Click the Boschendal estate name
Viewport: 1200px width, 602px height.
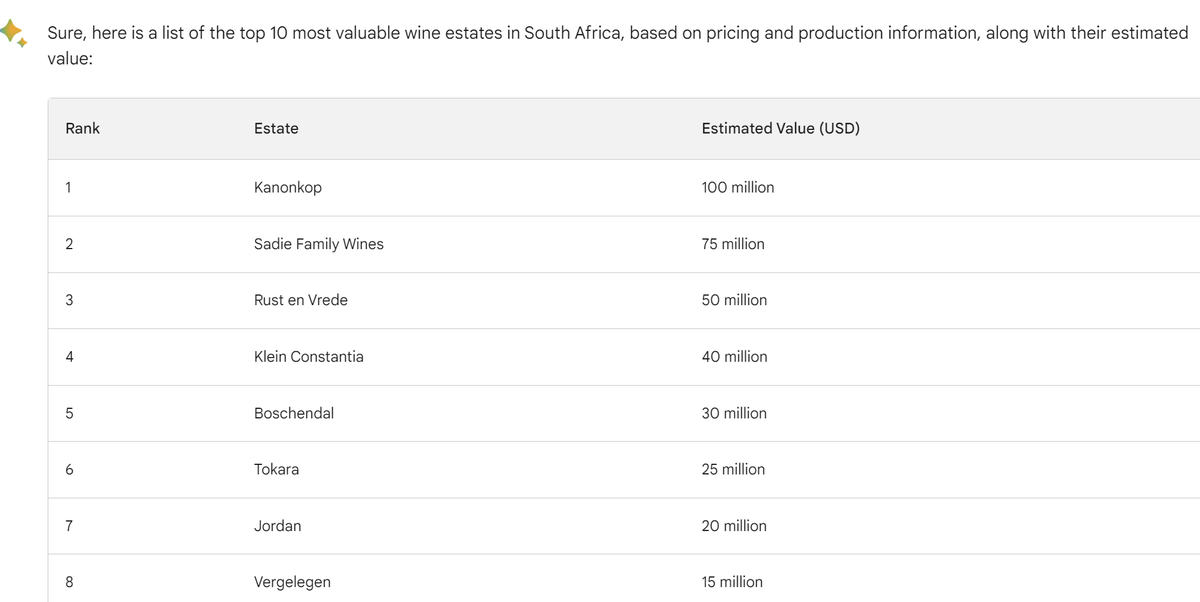(294, 413)
